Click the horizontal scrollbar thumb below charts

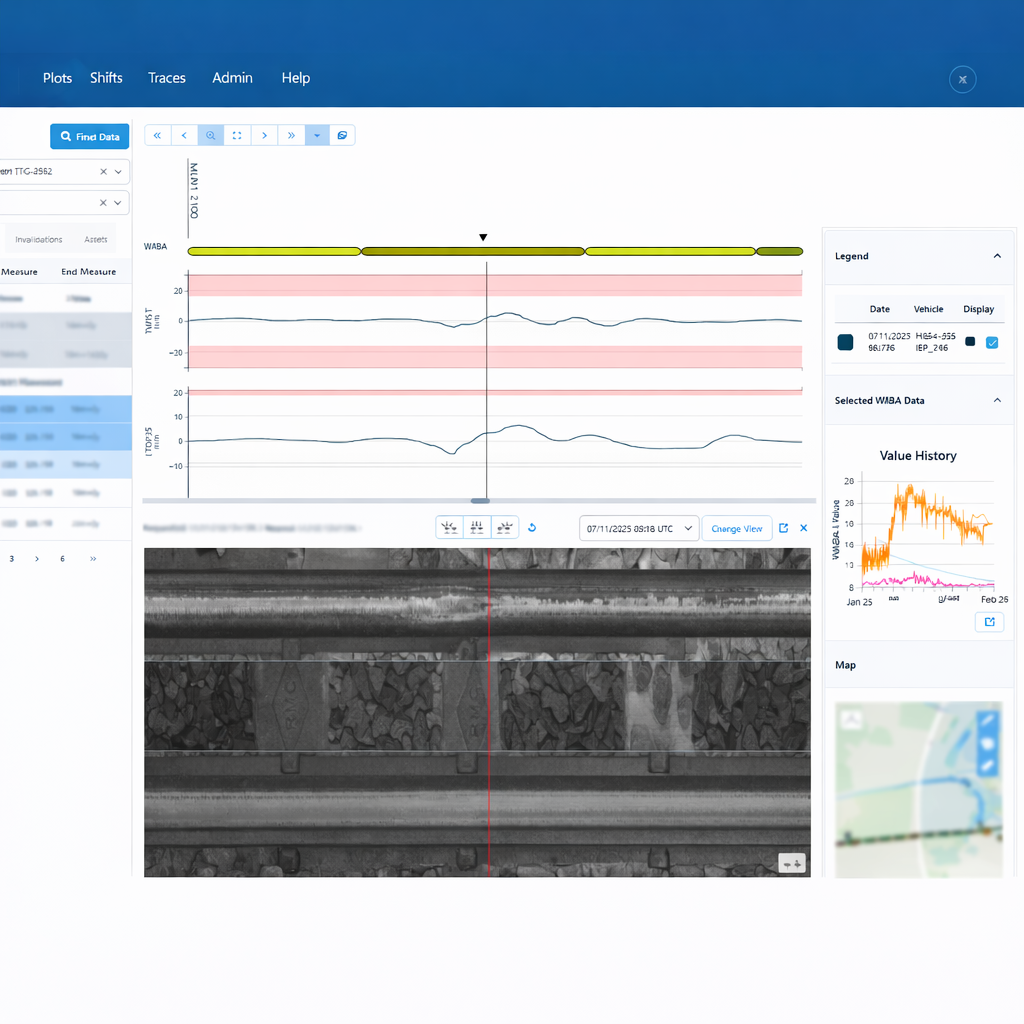point(481,501)
